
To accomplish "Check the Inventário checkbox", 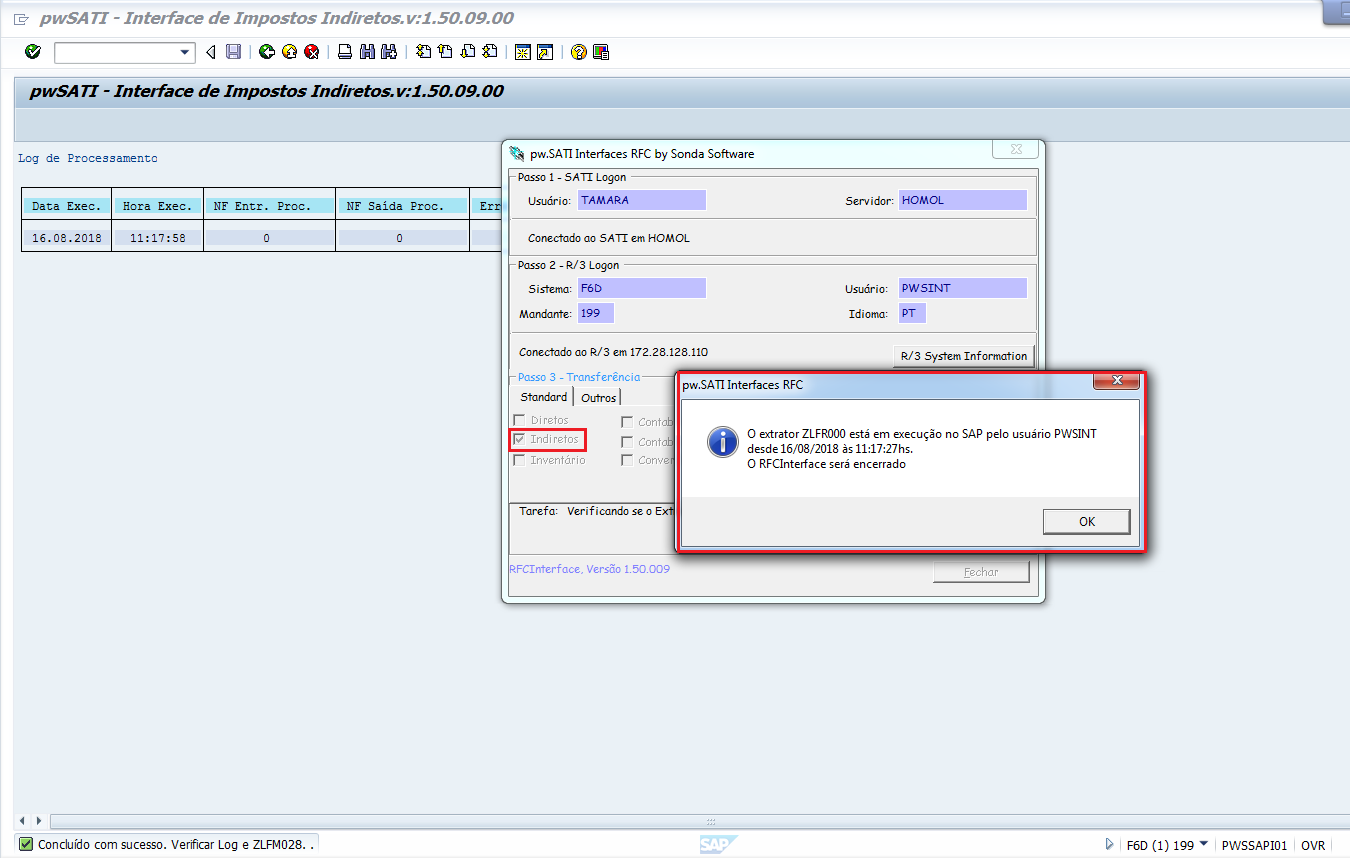I will (x=519, y=460).
